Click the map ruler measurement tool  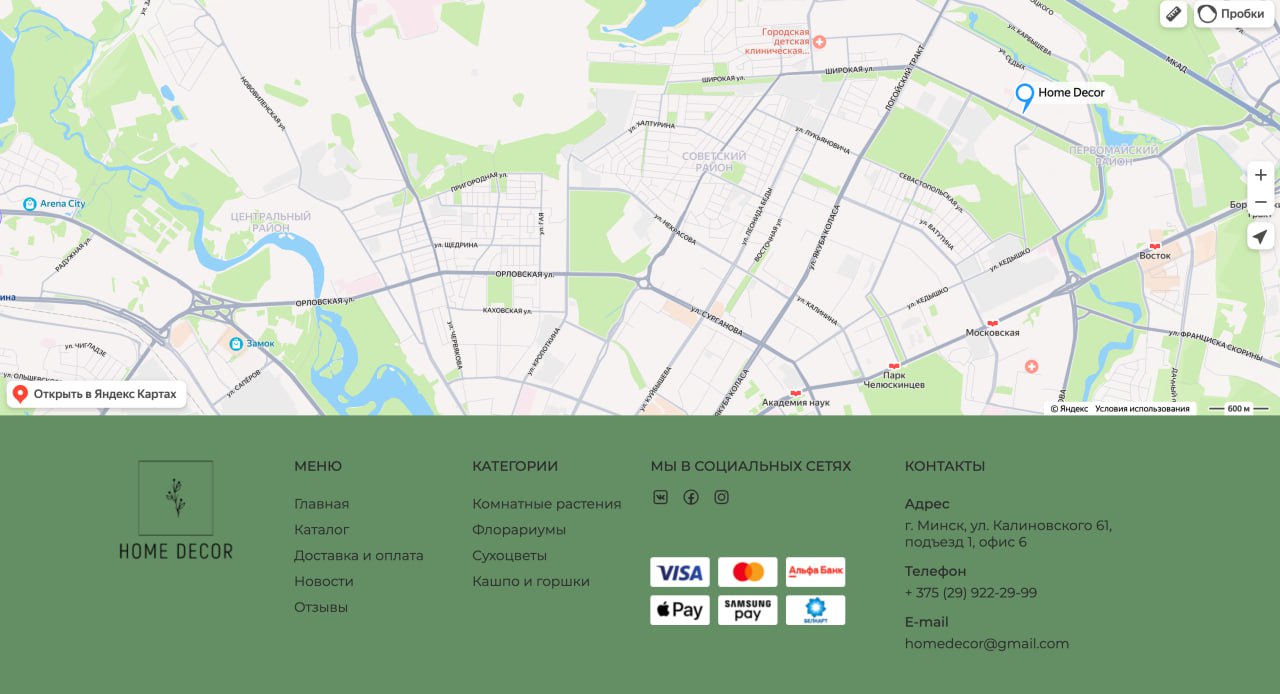[1173, 14]
